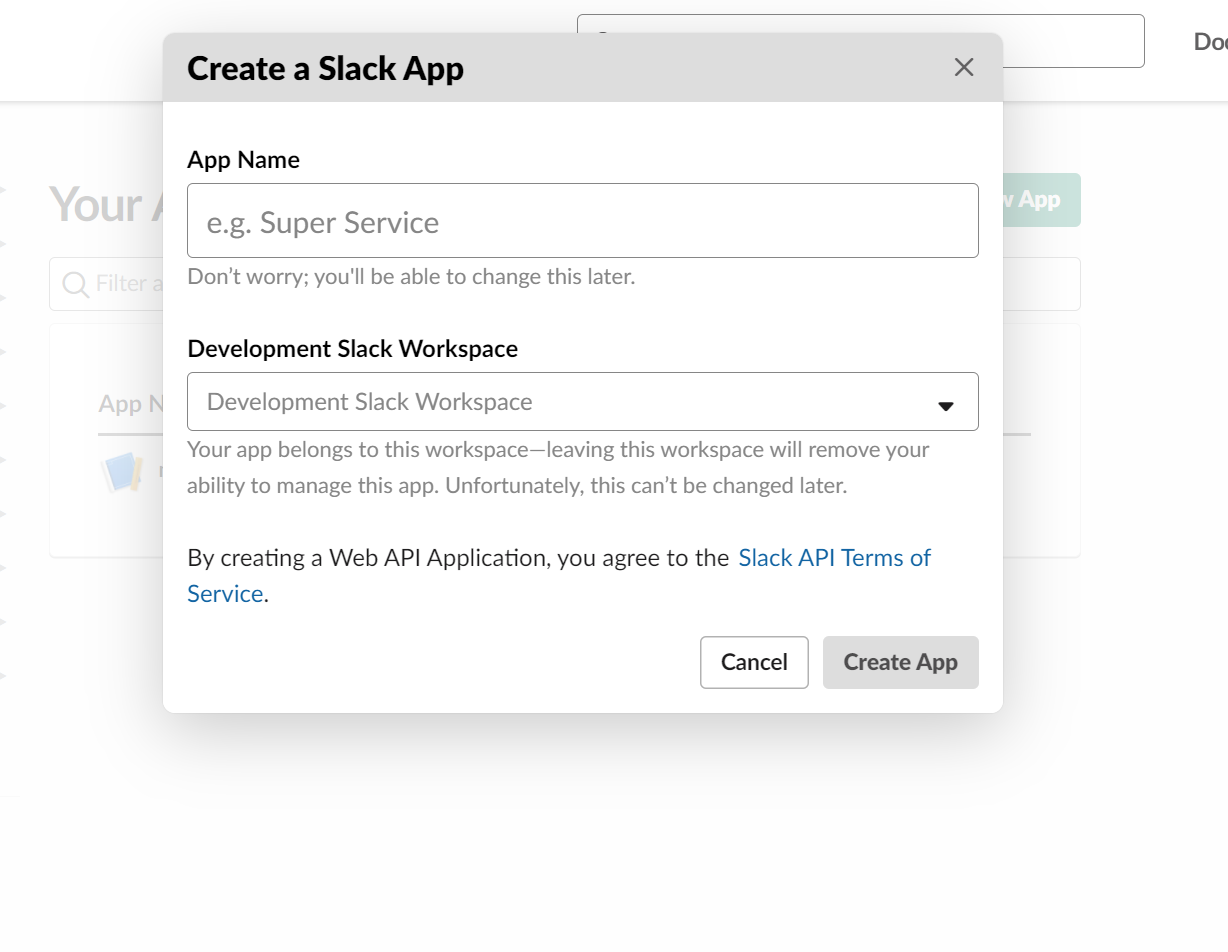
Task: Click the Filter apps field behind the dialog
Action: point(106,284)
